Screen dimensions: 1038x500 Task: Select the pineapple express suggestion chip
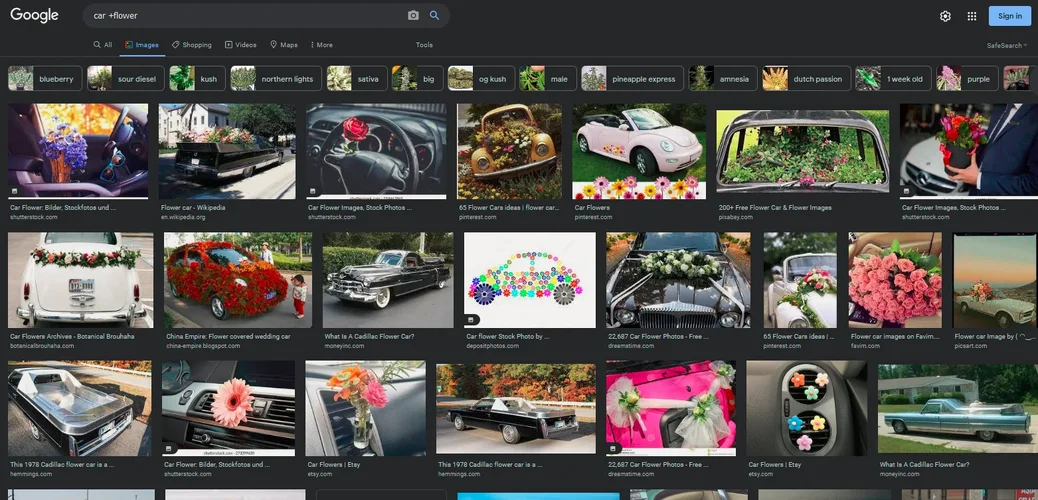(x=632, y=78)
